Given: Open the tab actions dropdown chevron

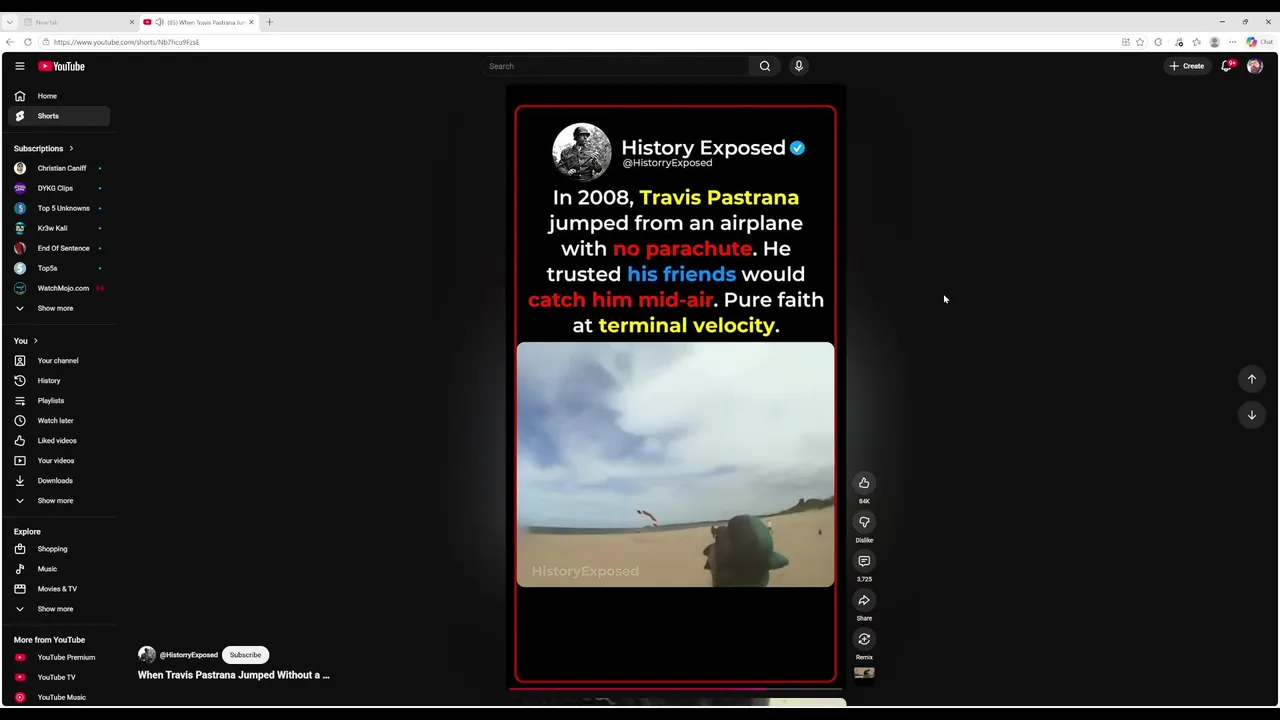Looking at the screenshot, I should tap(9, 22).
